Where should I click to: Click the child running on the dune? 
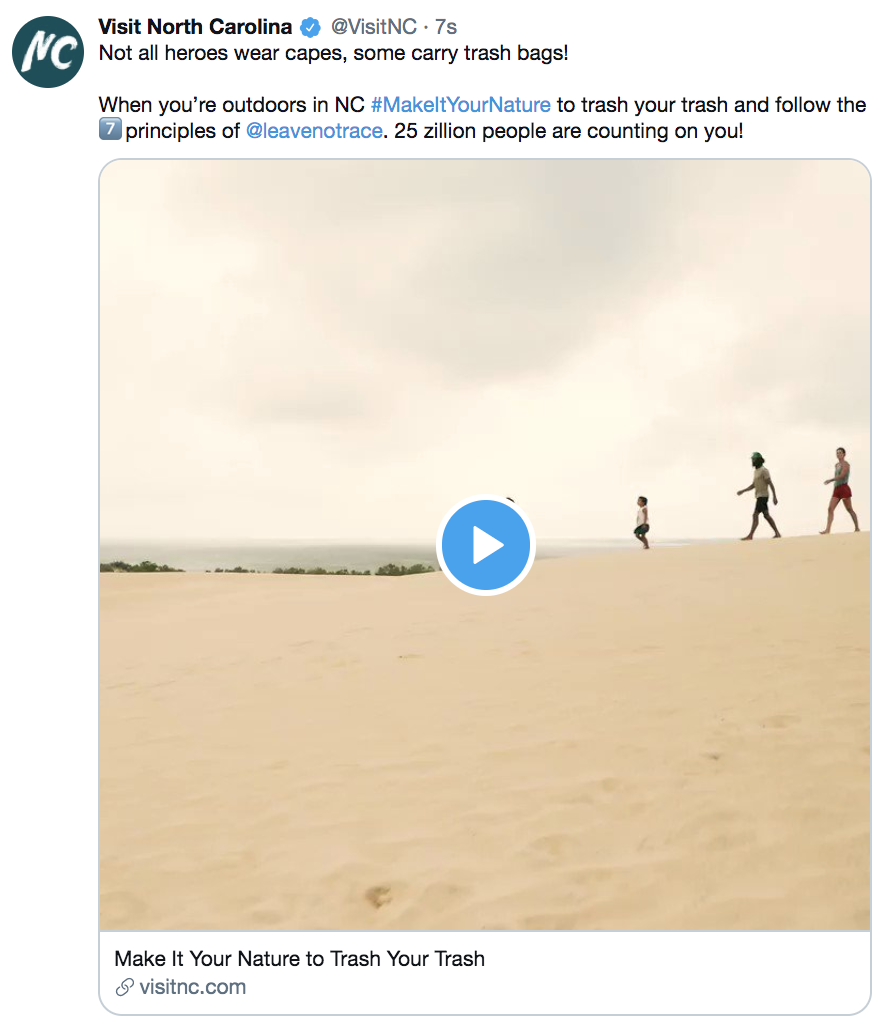(641, 522)
